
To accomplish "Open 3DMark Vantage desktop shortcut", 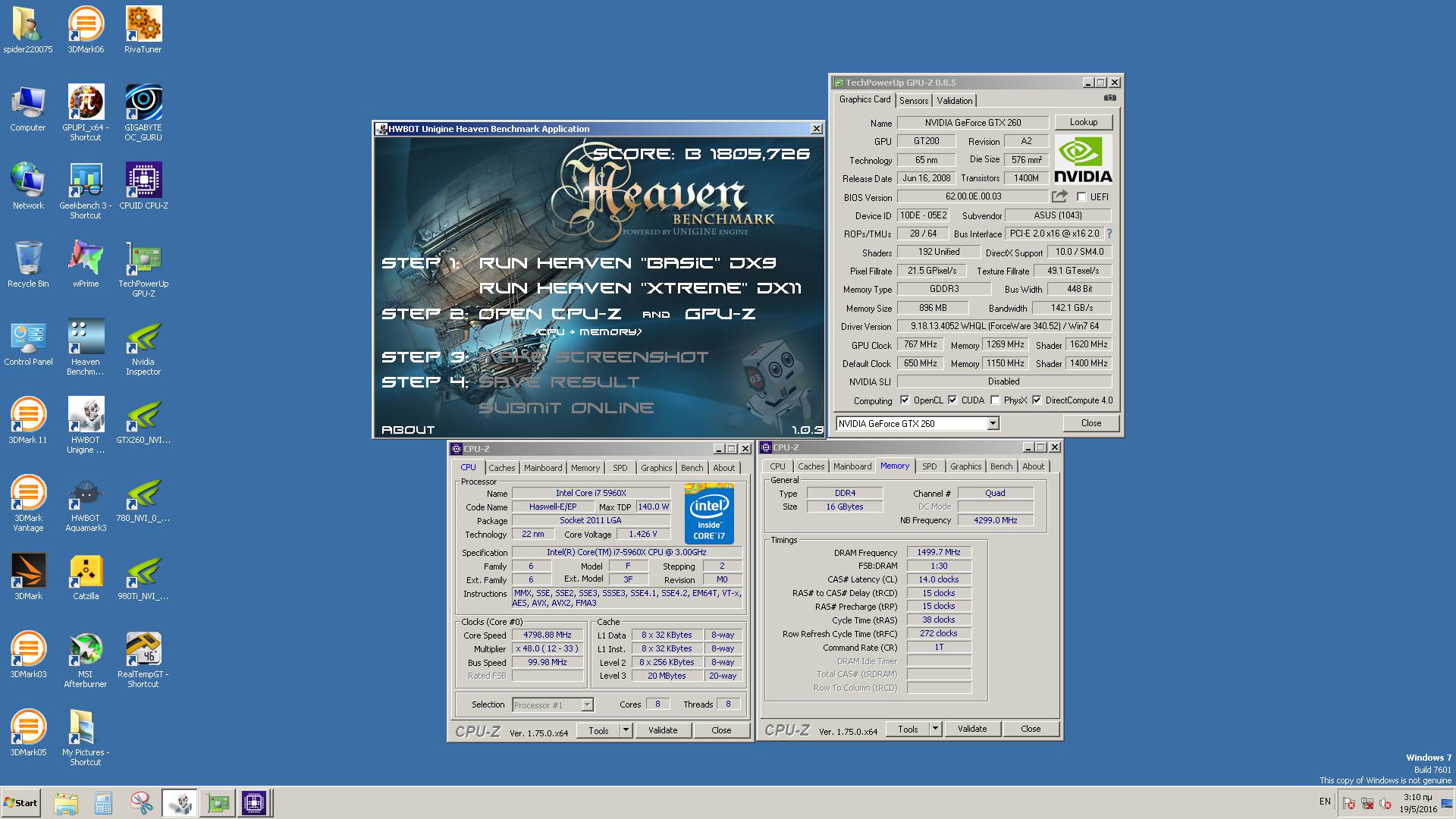I will (28, 504).
